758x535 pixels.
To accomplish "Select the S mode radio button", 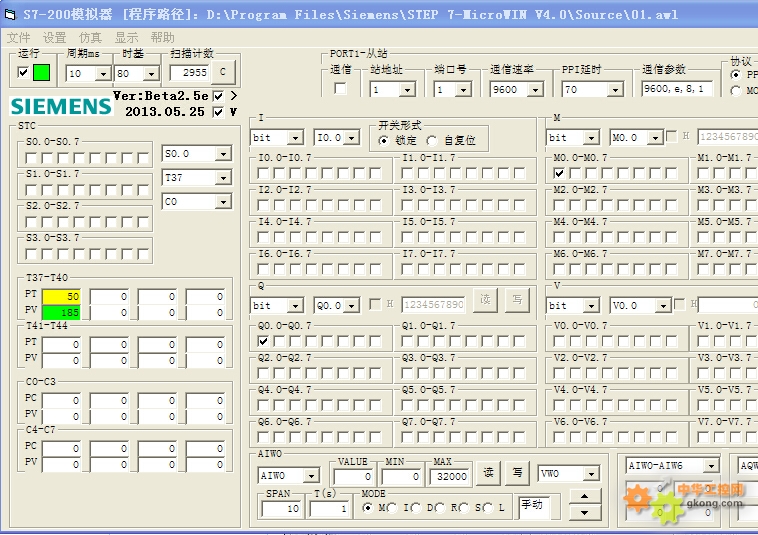I will click(x=464, y=507).
